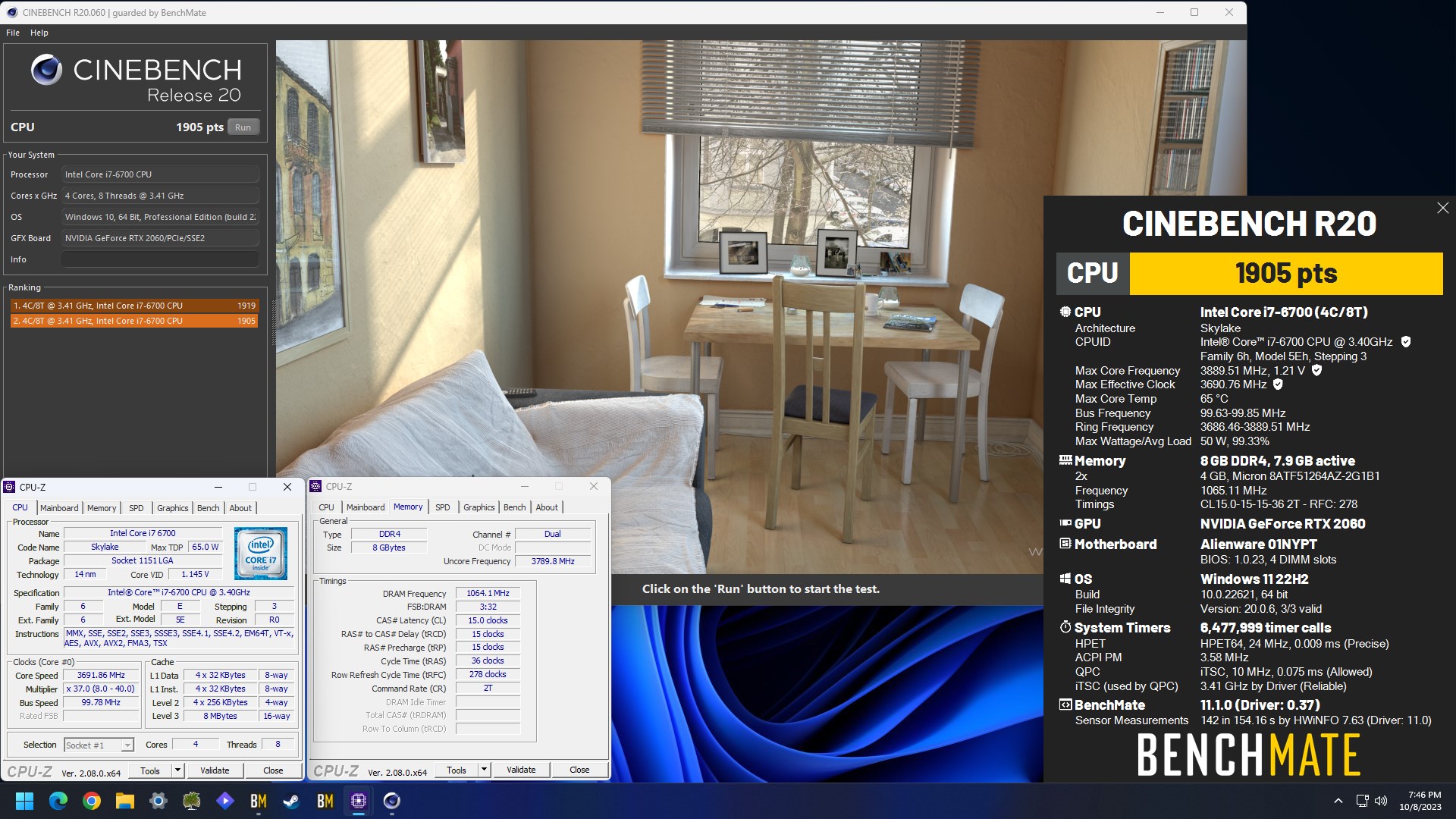Open Bench tab in right CPU-Z window
1456x819 pixels.
[515, 507]
